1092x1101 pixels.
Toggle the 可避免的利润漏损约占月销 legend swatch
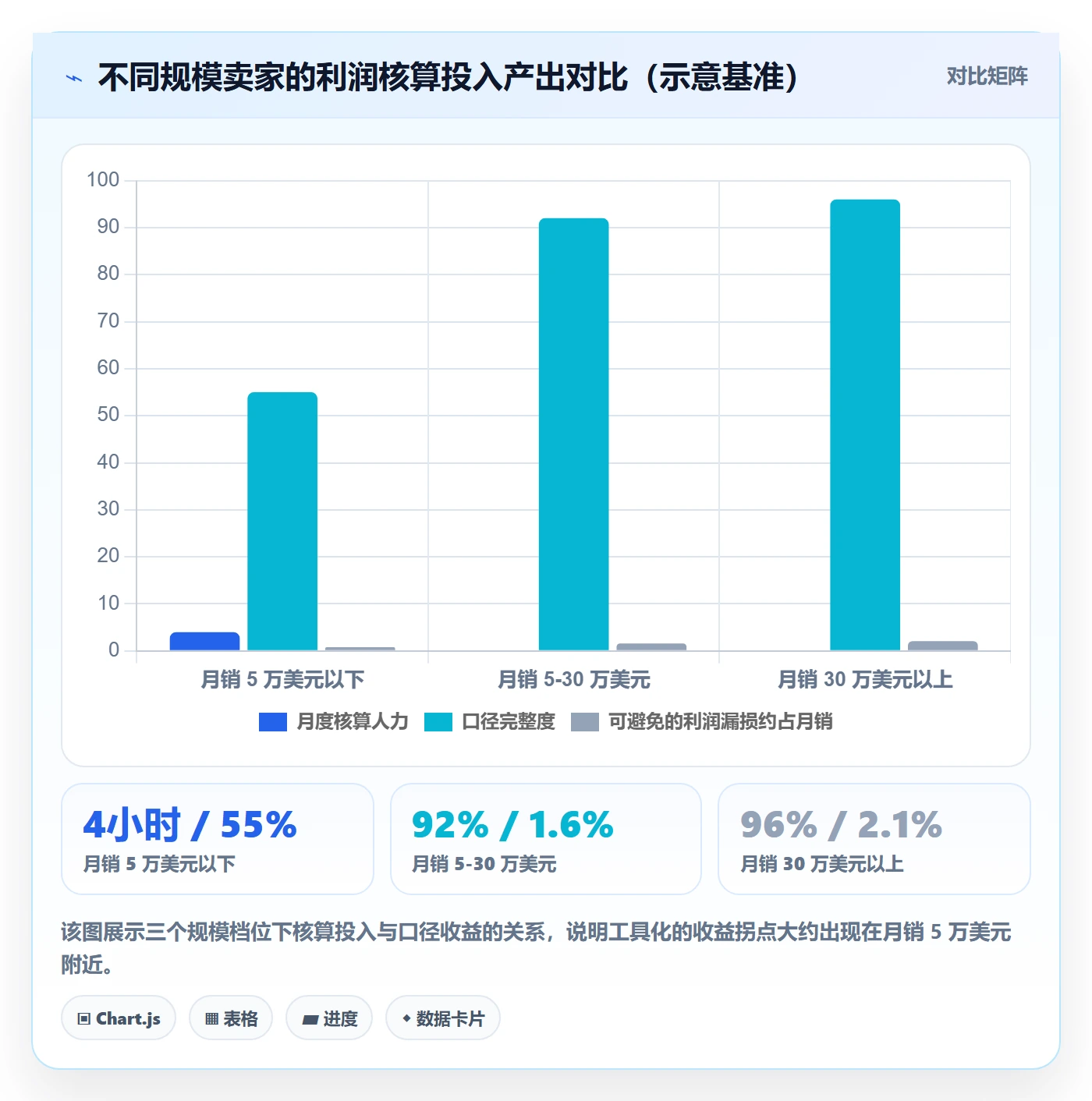(585, 722)
